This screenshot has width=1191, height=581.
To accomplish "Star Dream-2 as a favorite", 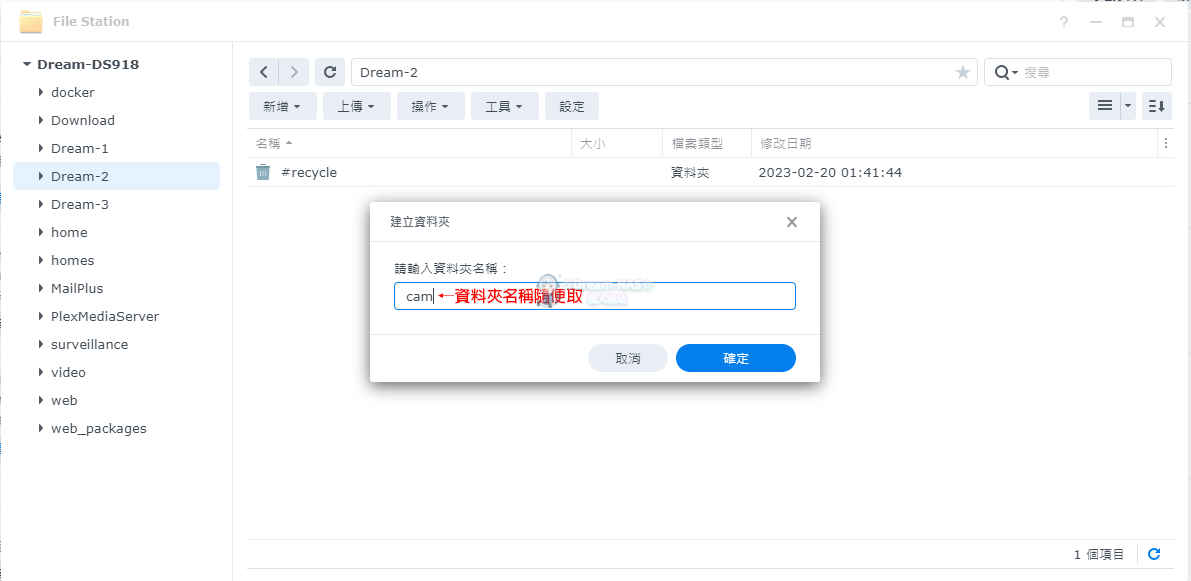I will [x=962, y=71].
